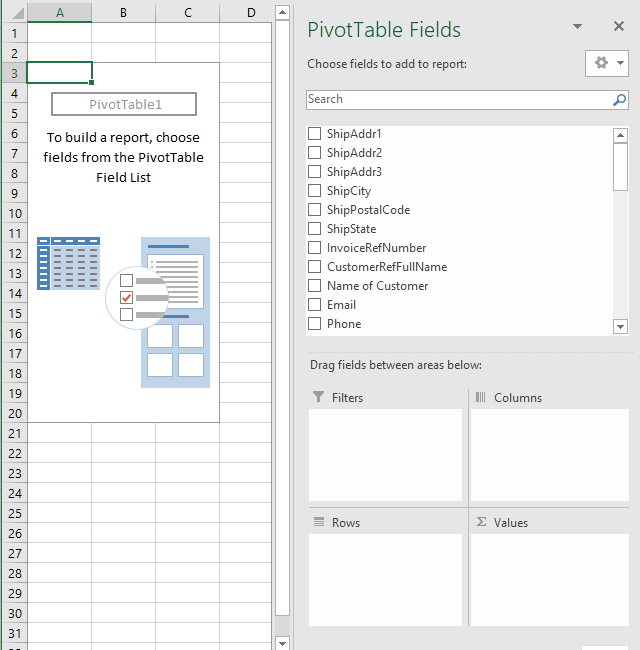640x650 pixels.
Task: Select row 10 header
Action: point(15,213)
